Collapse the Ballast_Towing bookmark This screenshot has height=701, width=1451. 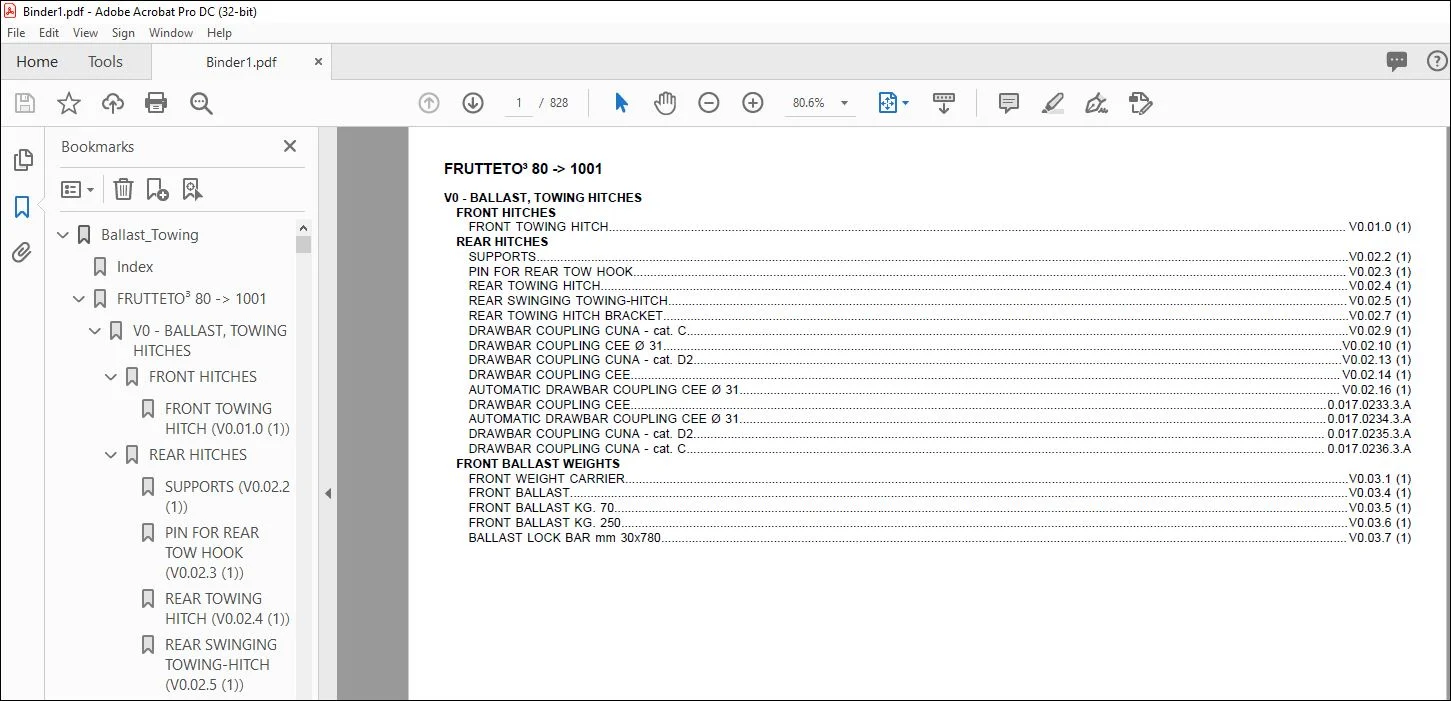click(x=64, y=235)
